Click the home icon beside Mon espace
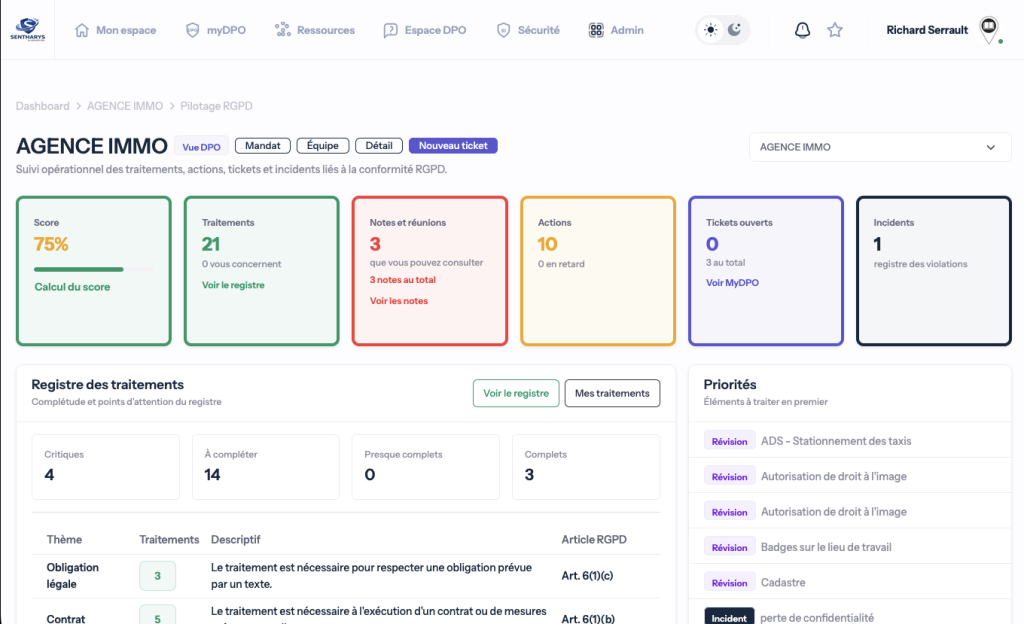The height and width of the screenshot is (624, 1024). click(83, 30)
